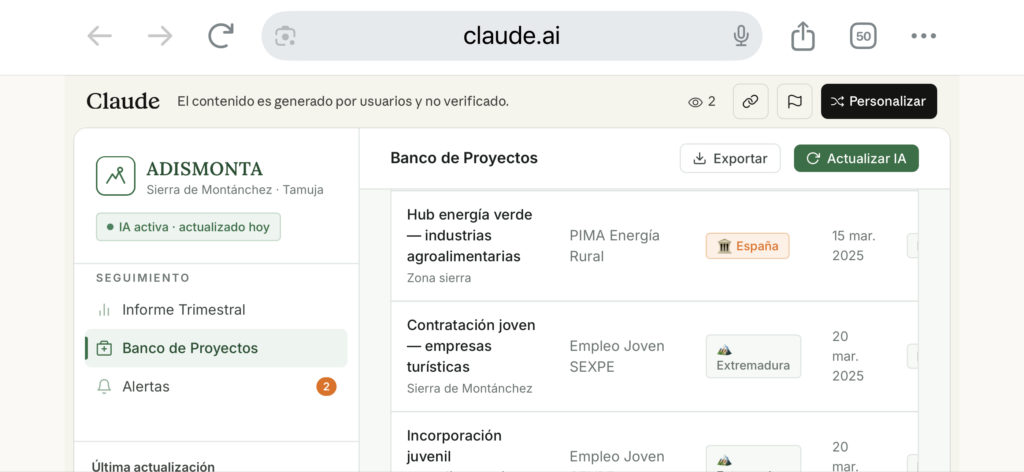
Task: Open Informe Trimestral in sidebar
Action: (x=183, y=310)
